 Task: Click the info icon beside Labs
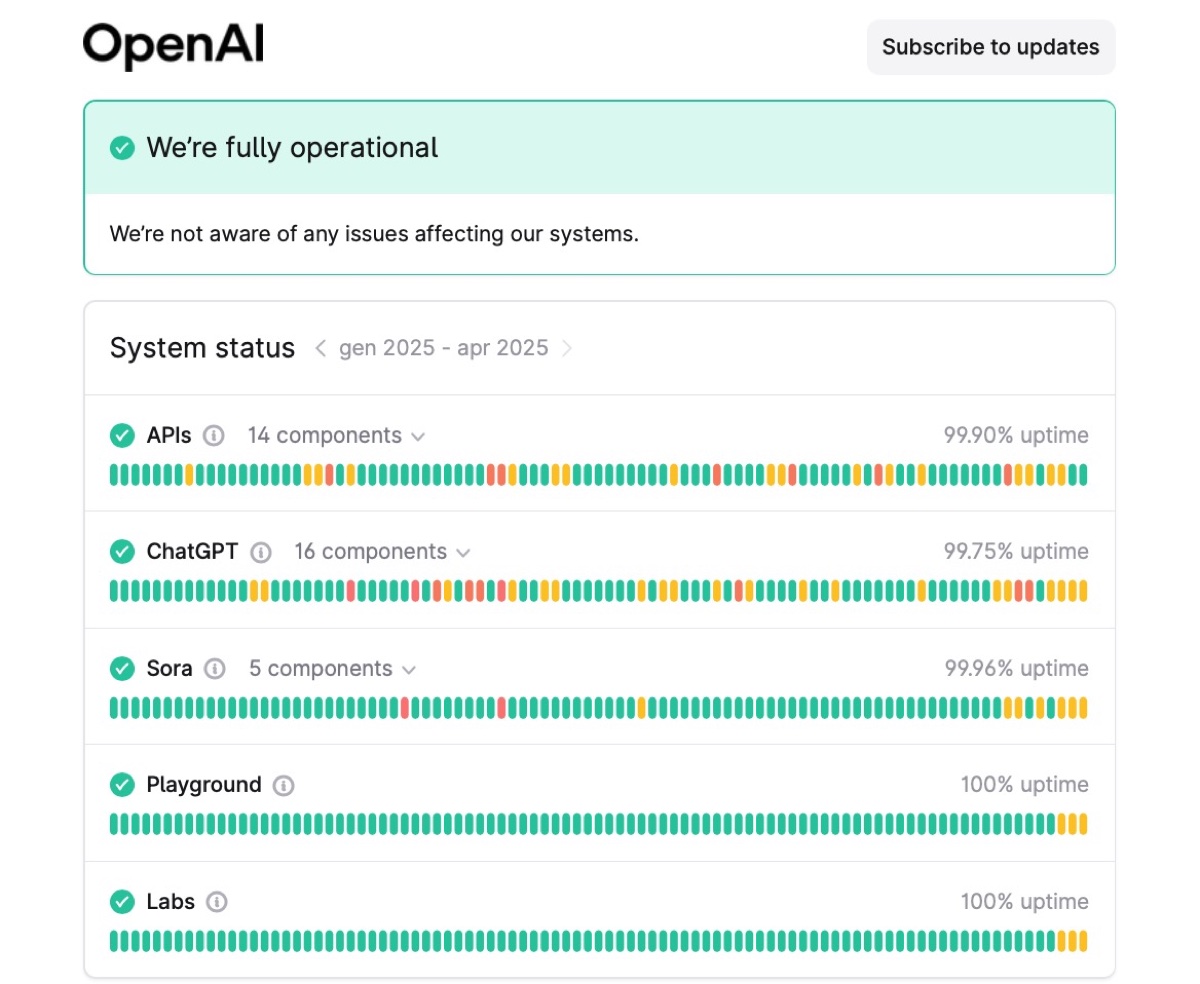(217, 902)
